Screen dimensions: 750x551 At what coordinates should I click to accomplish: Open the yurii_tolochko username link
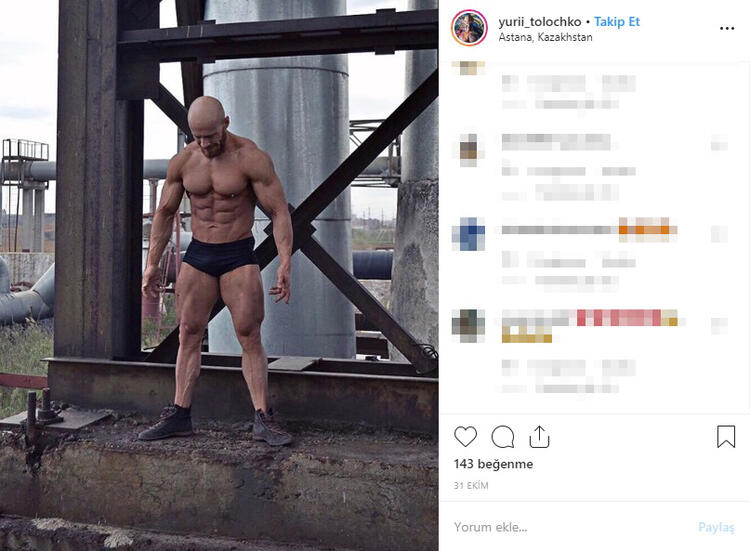click(540, 22)
